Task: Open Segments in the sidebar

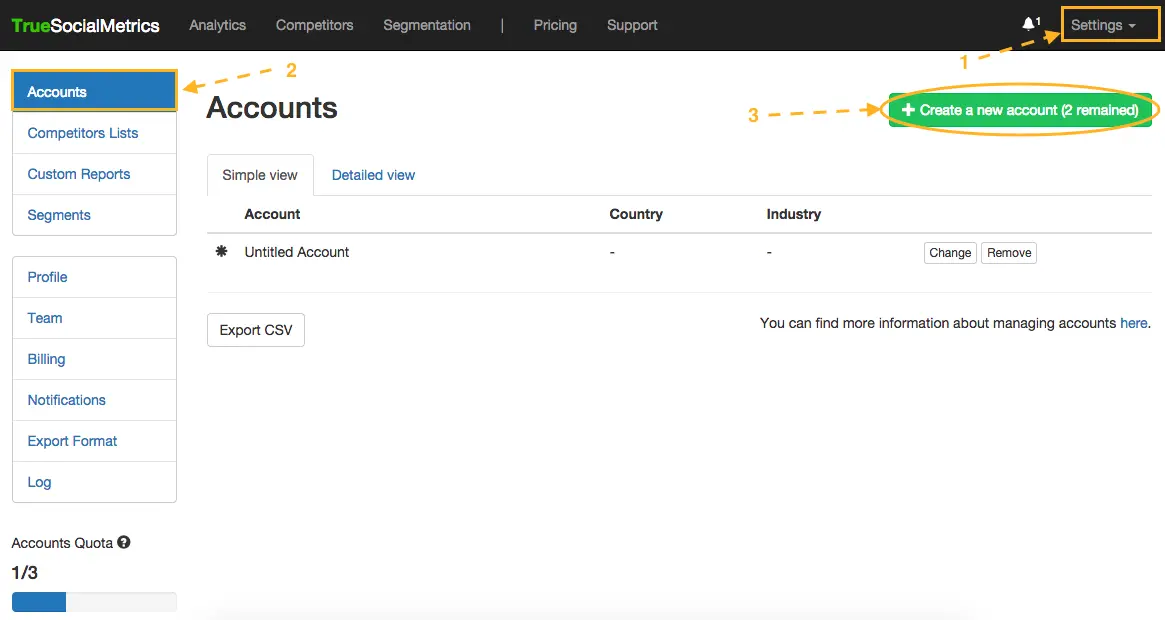Action: pyautogui.click(x=59, y=215)
